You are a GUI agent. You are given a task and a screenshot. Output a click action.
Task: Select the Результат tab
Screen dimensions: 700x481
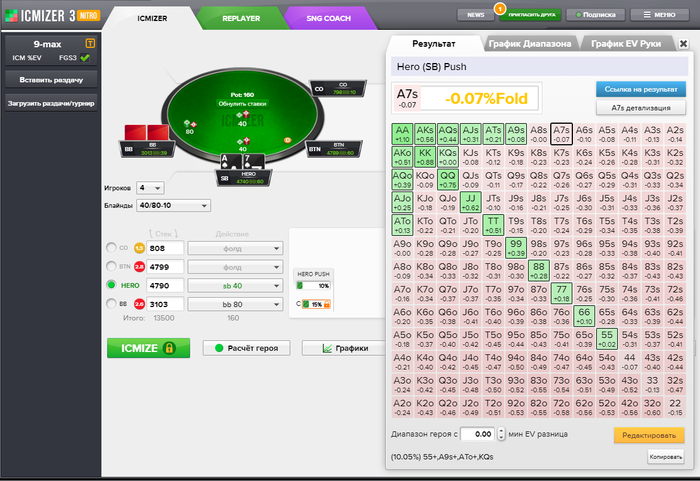point(433,43)
